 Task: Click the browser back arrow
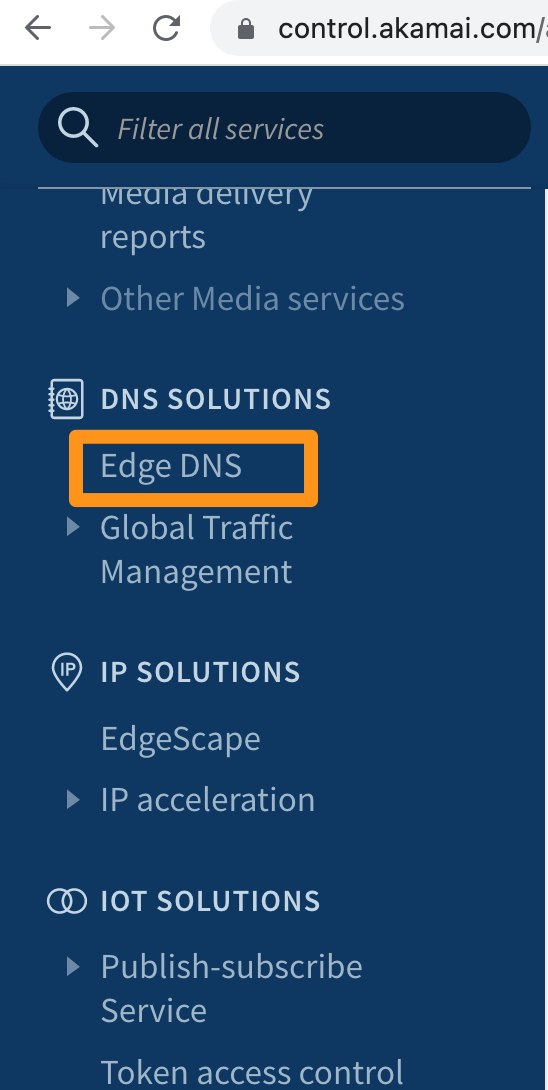(x=38, y=29)
